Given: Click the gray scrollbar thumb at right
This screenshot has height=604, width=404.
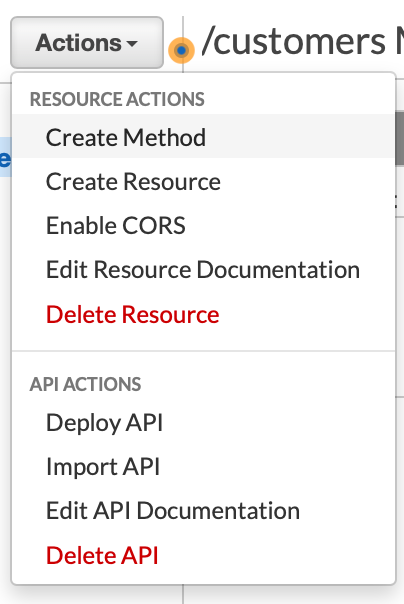Looking at the screenshot, I should [x=400, y=139].
